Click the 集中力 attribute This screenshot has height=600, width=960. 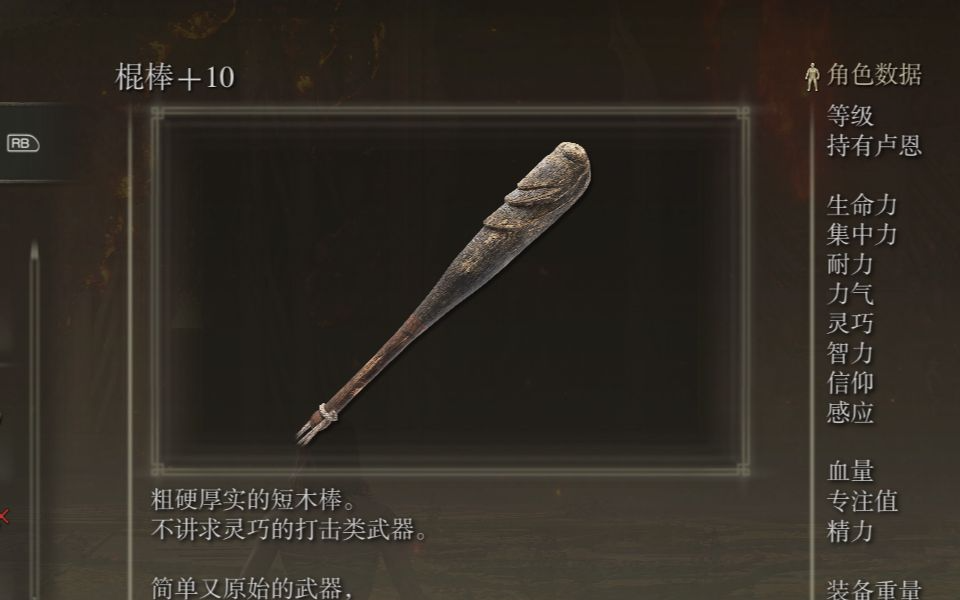[x=862, y=234]
